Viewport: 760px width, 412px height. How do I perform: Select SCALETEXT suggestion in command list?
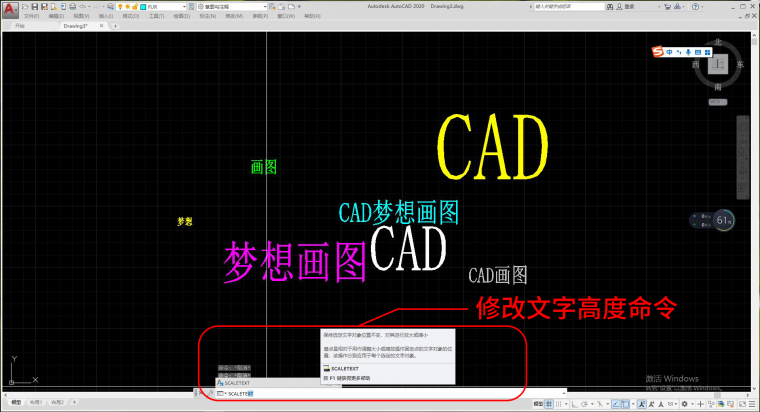point(237,382)
